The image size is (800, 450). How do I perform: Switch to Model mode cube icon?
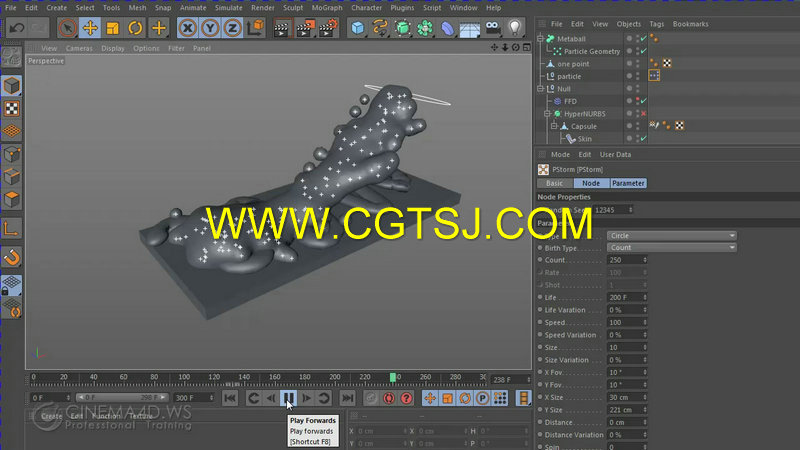(x=11, y=86)
